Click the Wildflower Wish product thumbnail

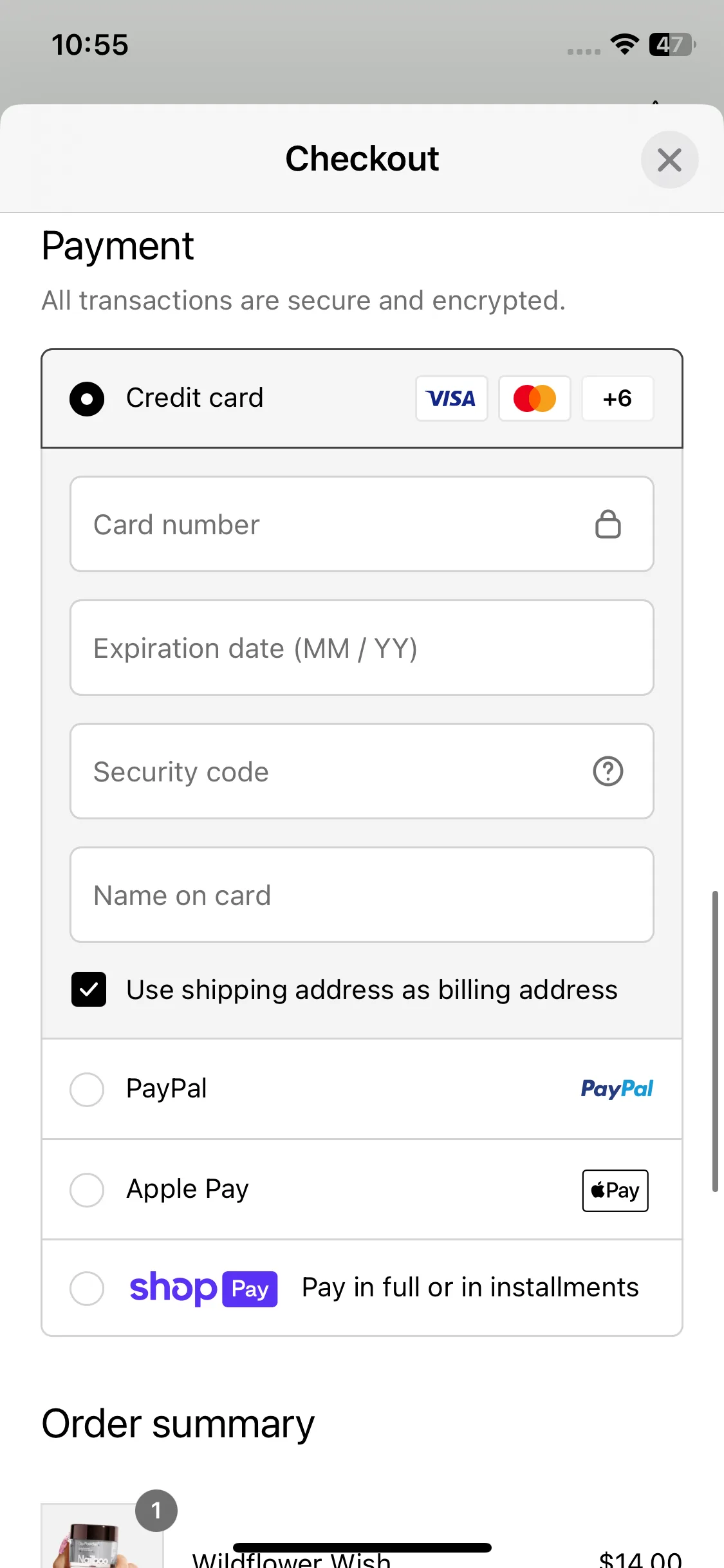[x=102, y=1536]
